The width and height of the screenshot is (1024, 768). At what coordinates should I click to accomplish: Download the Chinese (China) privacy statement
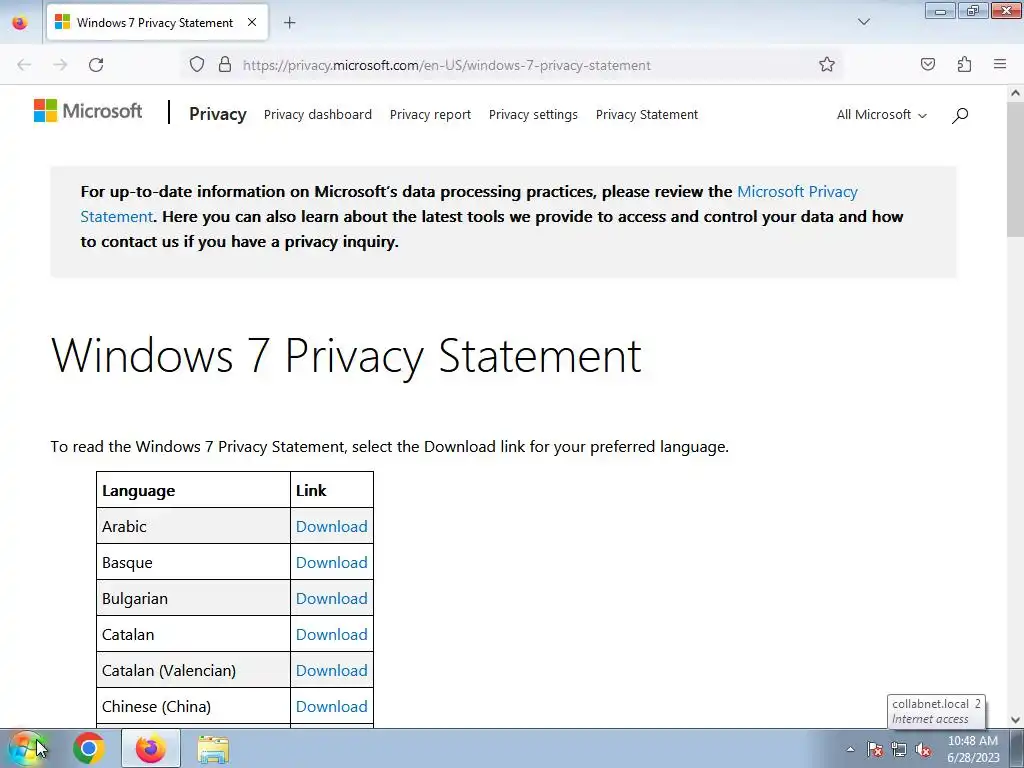tap(331, 706)
